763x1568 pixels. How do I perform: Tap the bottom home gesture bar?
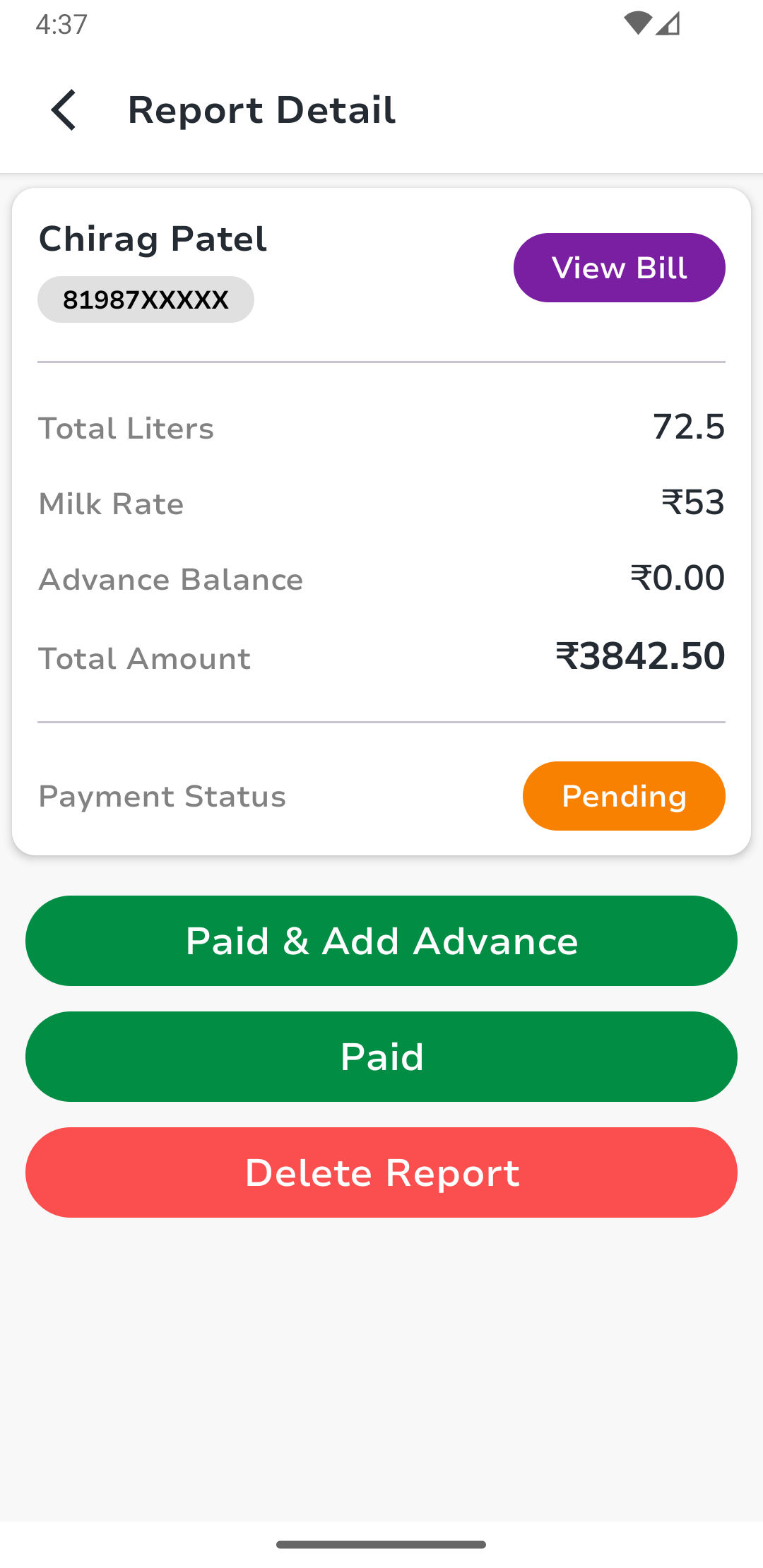(x=381, y=1545)
